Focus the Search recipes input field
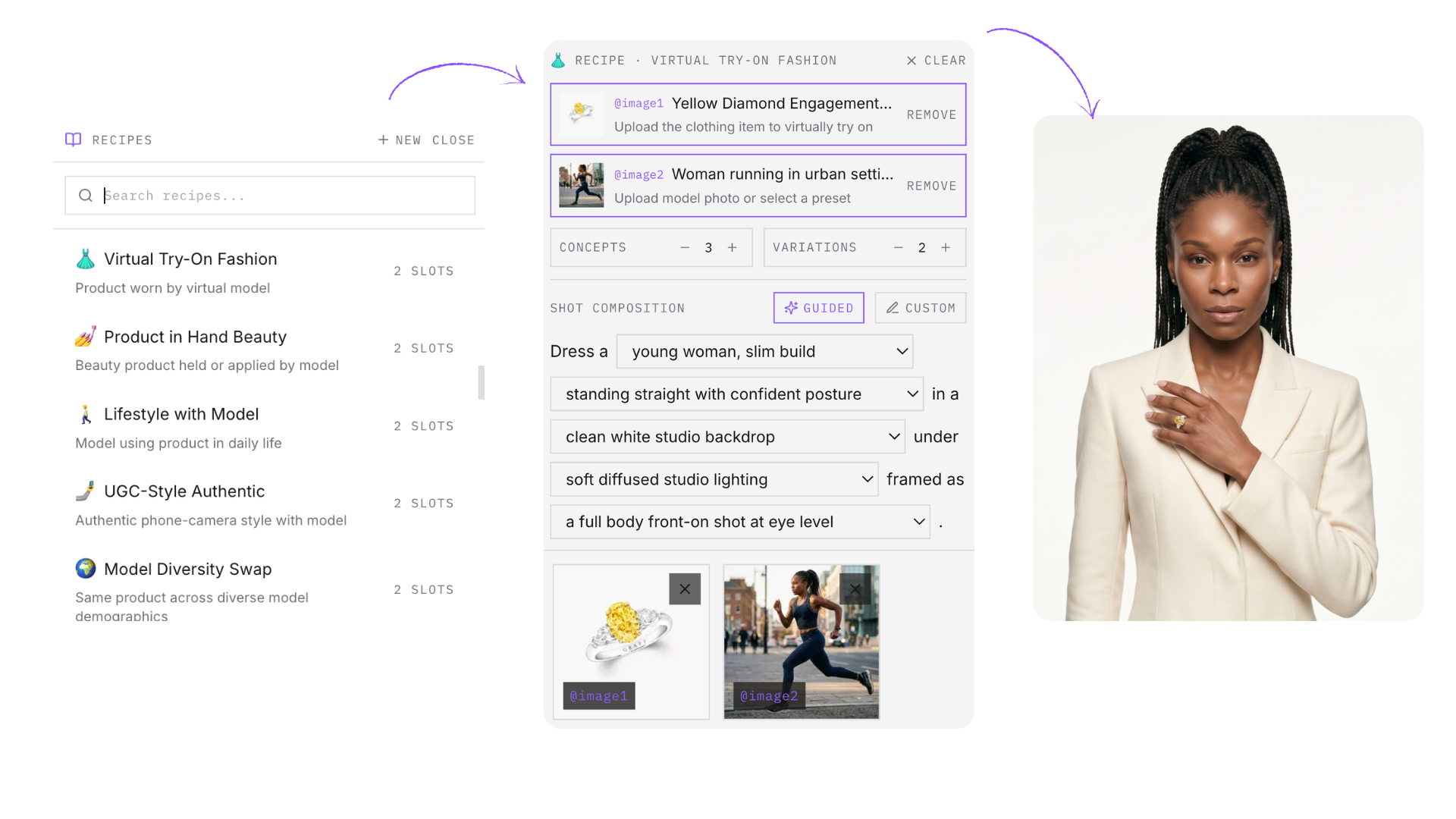1456x819 pixels. (270, 196)
